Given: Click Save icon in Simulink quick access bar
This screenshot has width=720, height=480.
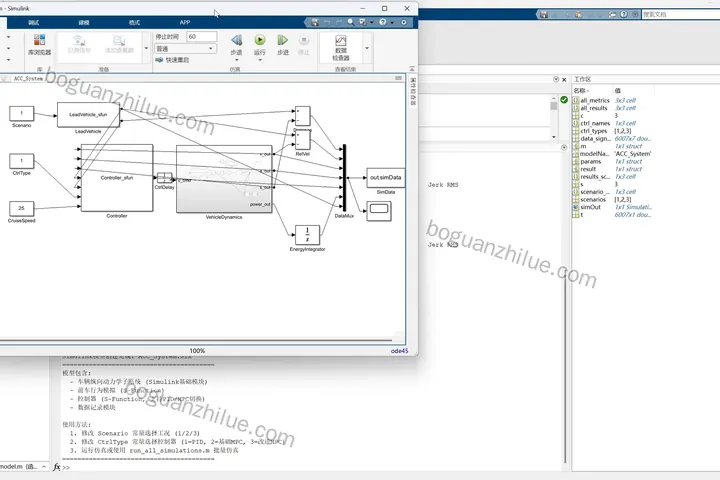Looking at the screenshot, I should coord(315,22).
